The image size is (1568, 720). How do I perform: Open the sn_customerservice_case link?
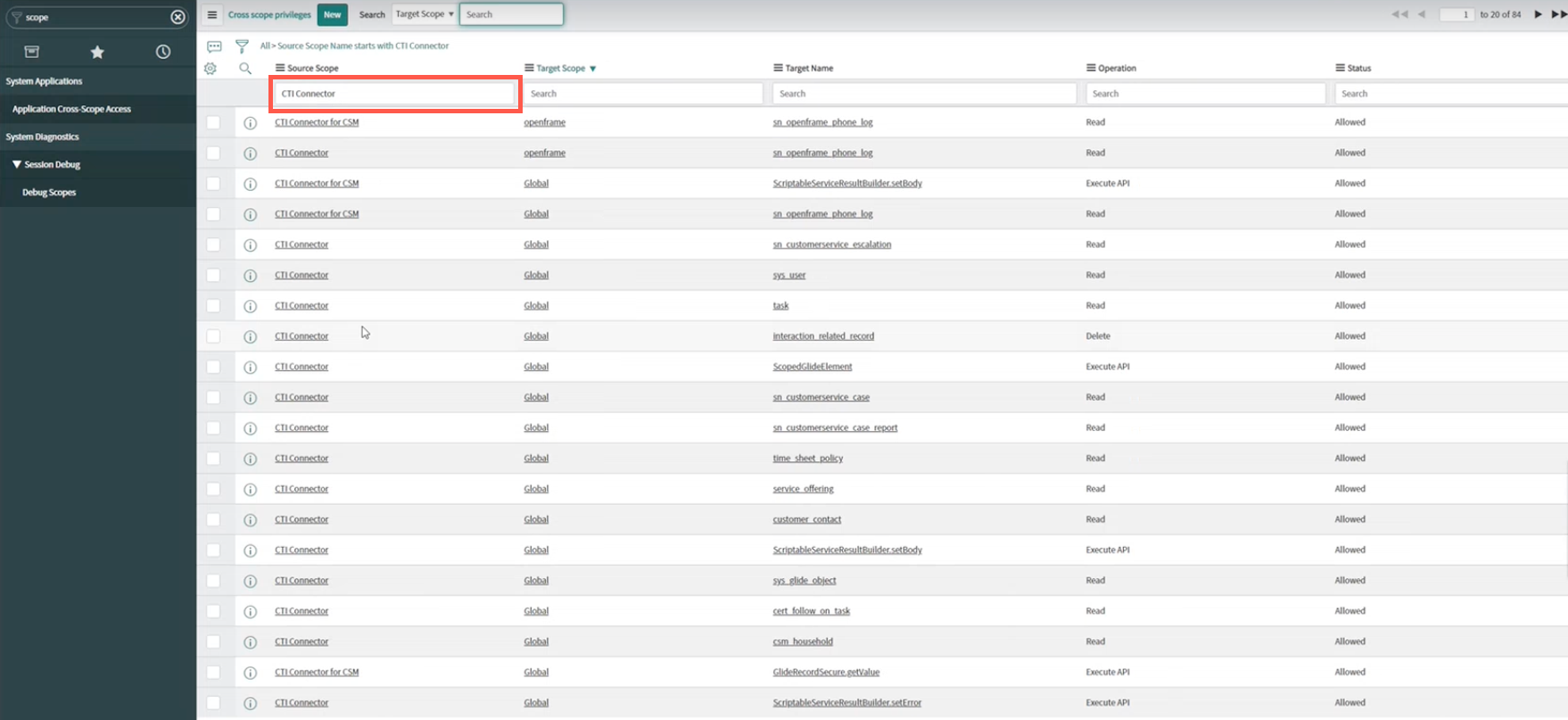[821, 397]
